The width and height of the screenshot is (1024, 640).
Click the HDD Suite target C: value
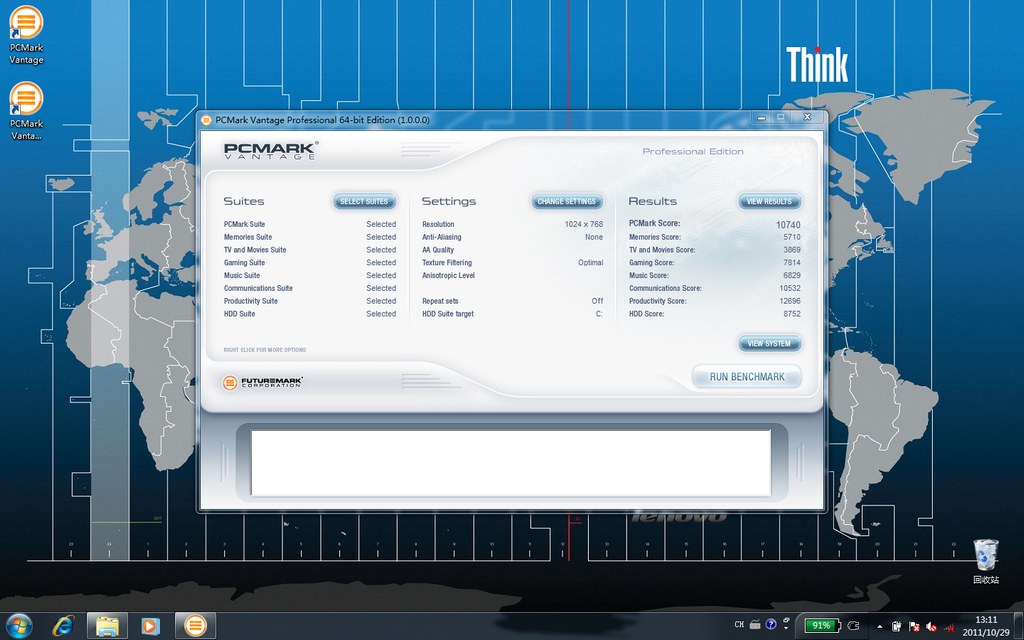(599, 313)
